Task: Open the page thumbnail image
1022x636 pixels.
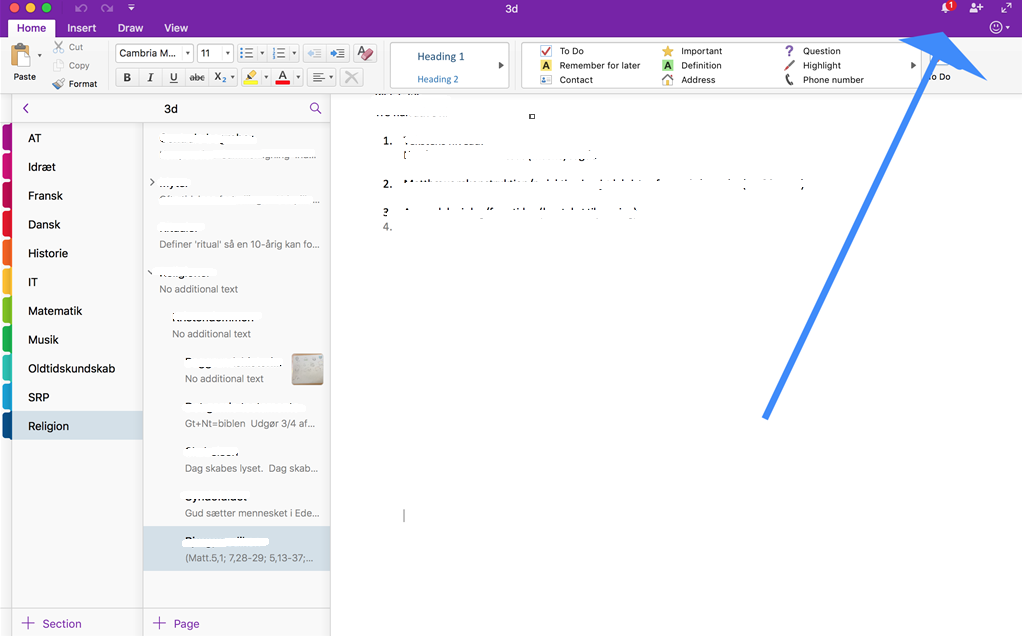Action: 308,369
